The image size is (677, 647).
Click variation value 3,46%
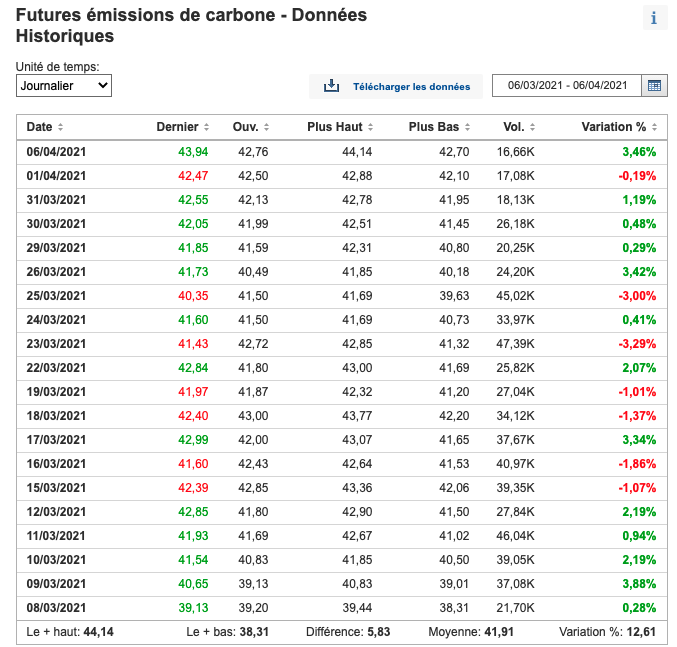(639, 152)
